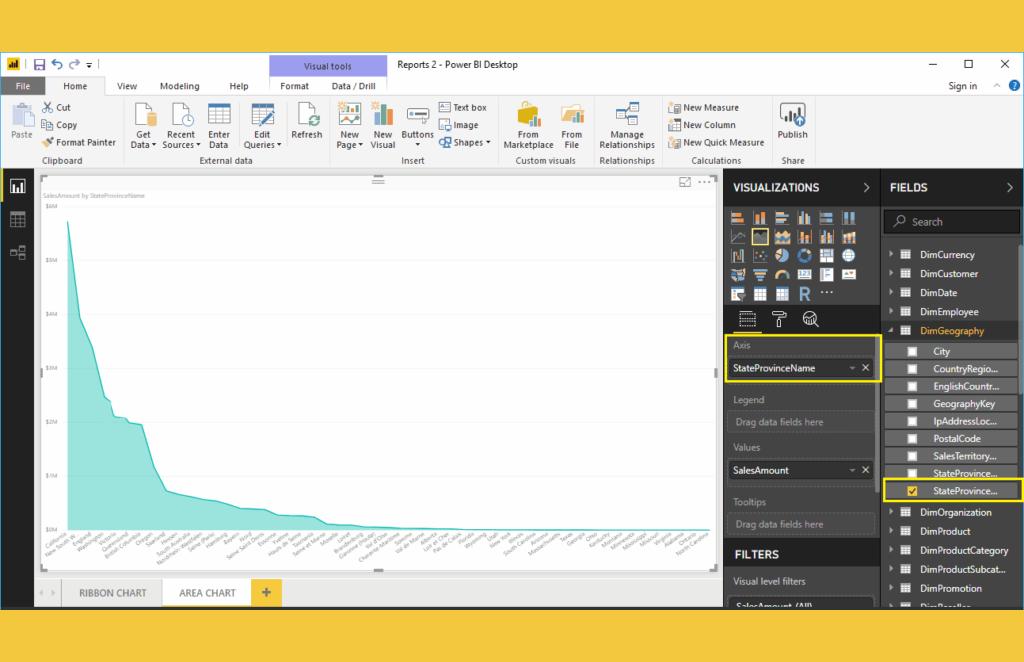Select the Gauge visualization icon

tap(782, 275)
